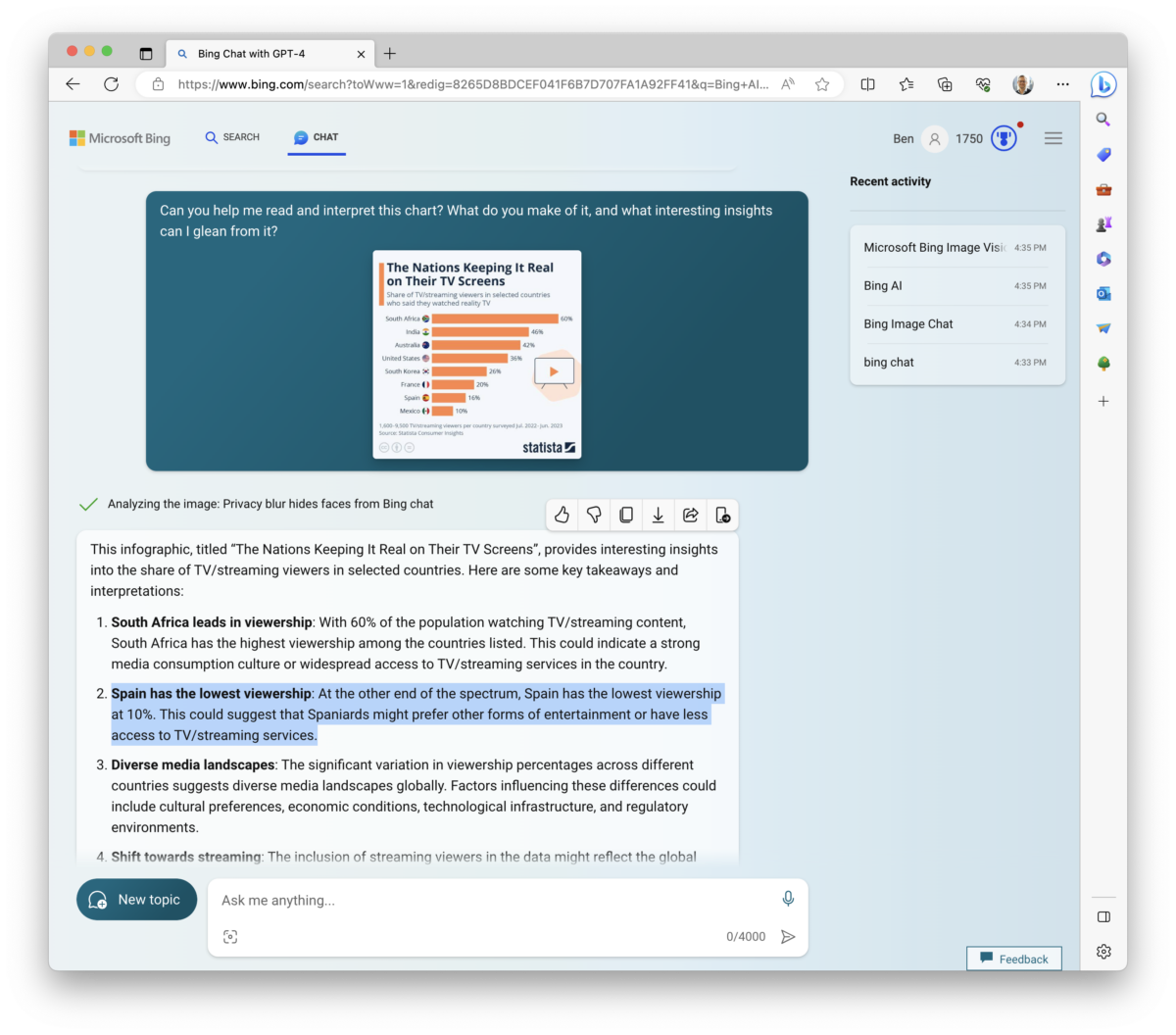1176x1035 pixels.
Task: Start a New topic
Action: (x=136, y=899)
